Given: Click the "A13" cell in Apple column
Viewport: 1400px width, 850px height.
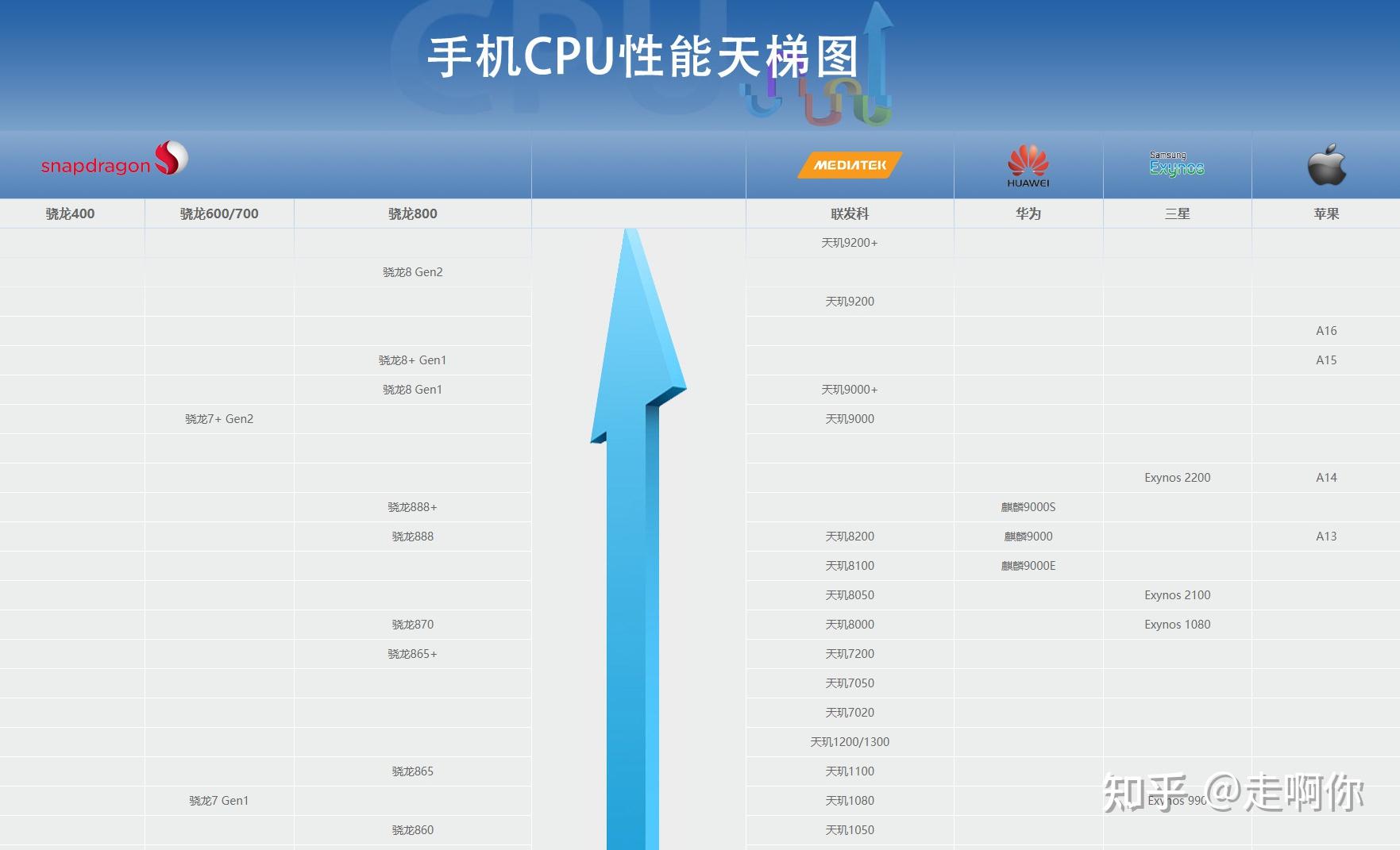Looking at the screenshot, I should tap(1326, 537).
